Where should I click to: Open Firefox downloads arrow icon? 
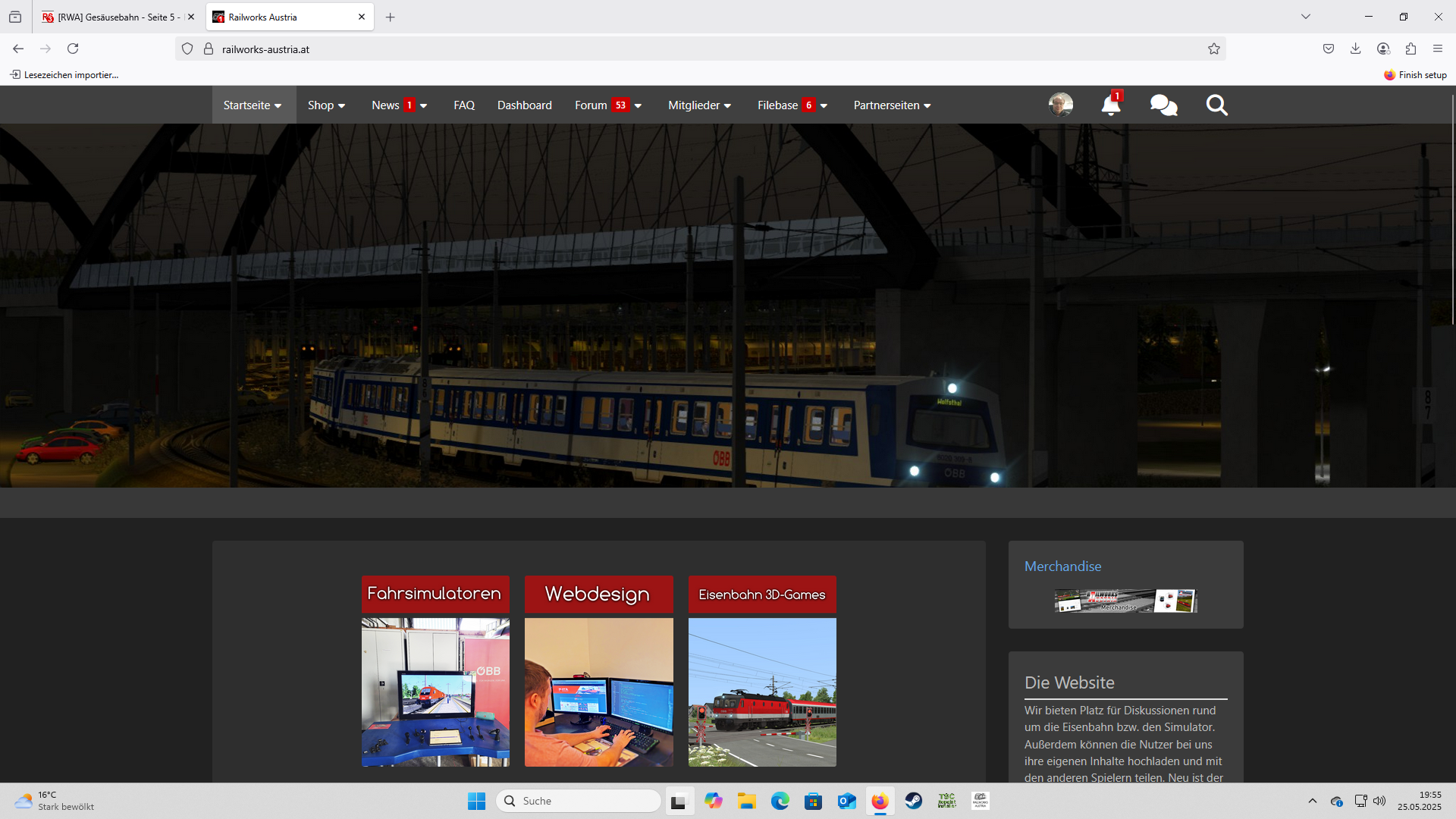(x=1355, y=49)
